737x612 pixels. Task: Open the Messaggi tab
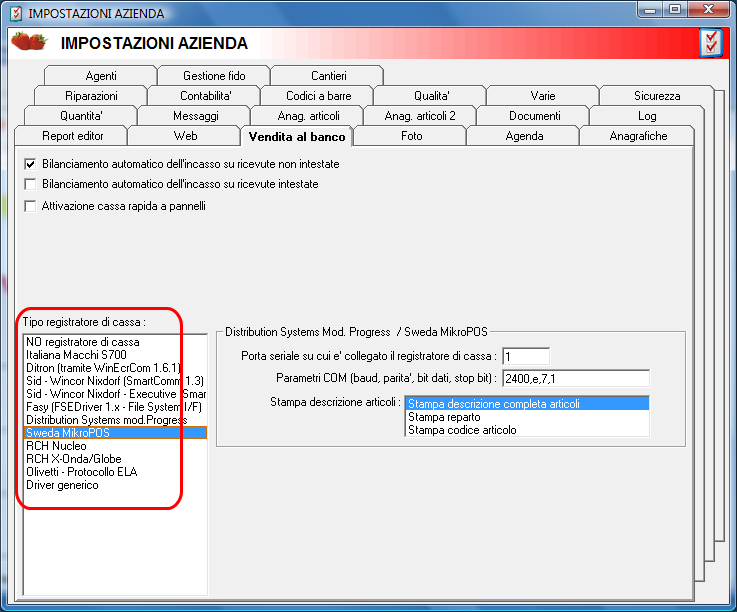pyautogui.click(x=195, y=116)
